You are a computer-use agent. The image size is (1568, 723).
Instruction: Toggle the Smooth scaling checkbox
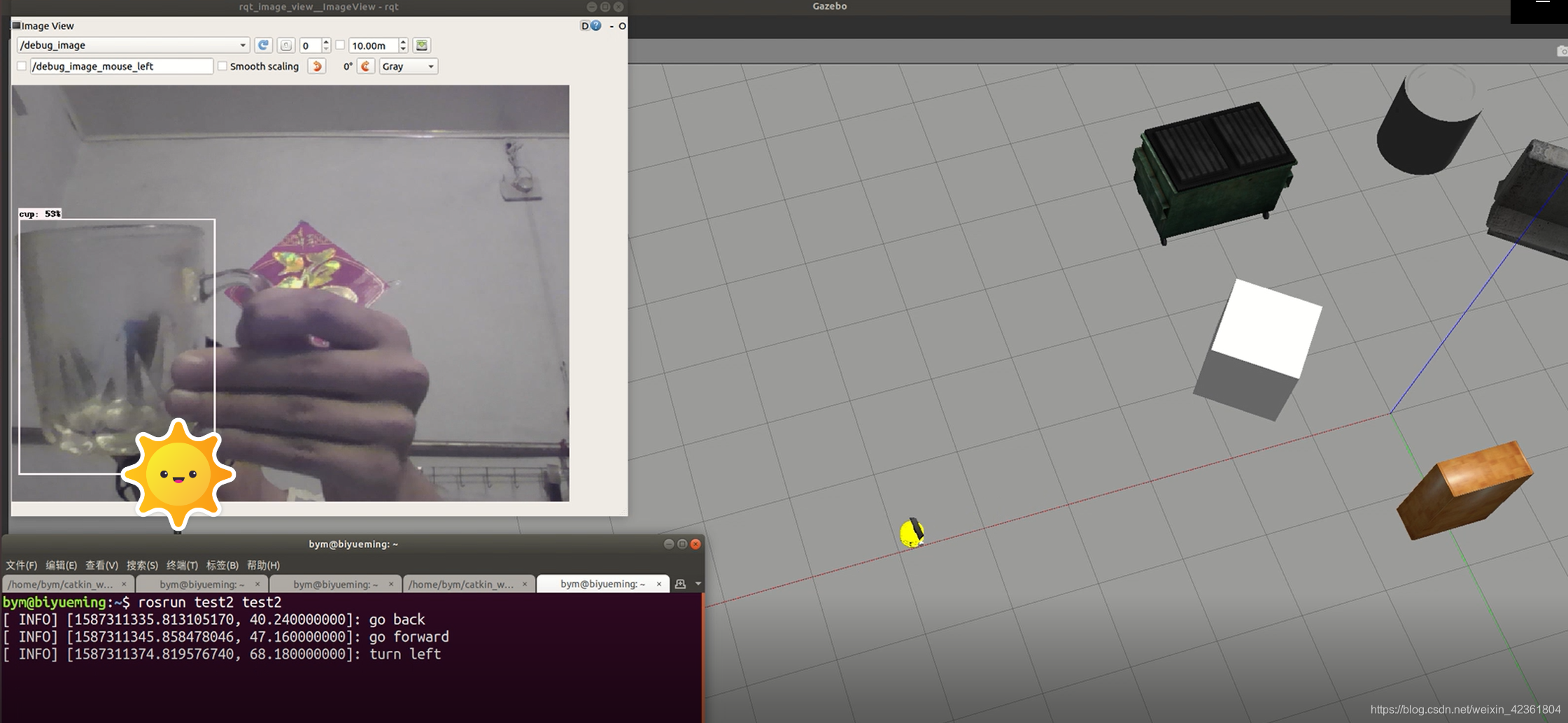[223, 66]
